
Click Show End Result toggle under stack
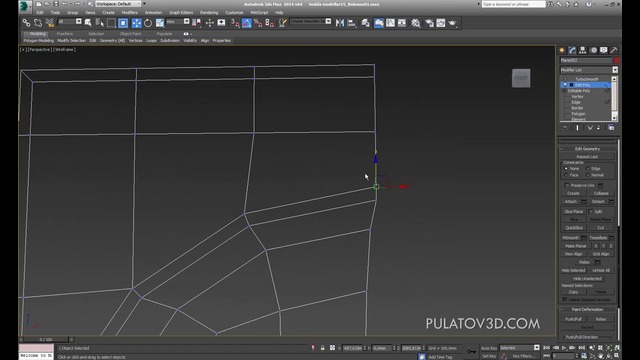coord(577,128)
